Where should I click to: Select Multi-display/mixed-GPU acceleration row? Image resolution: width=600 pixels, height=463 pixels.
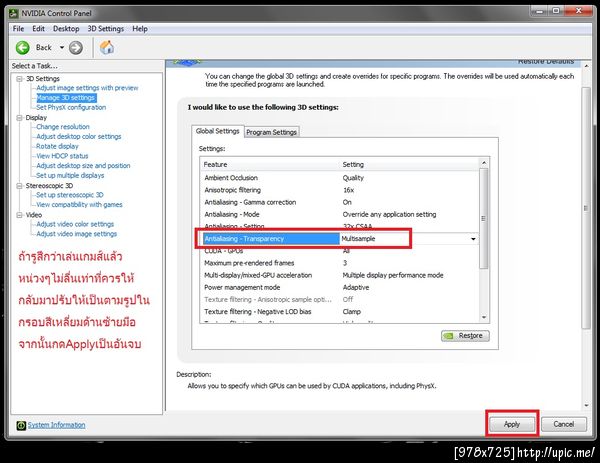pos(340,276)
